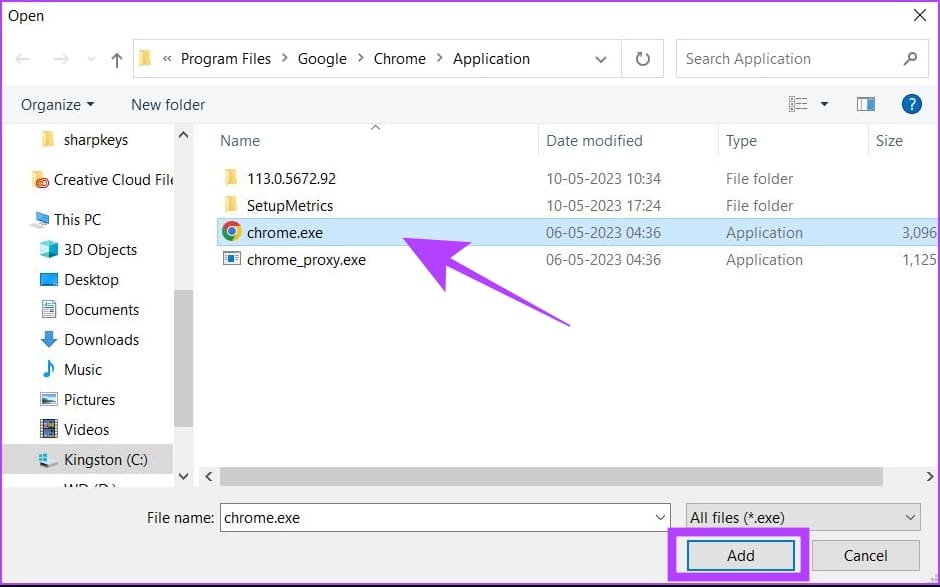The width and height of the screenshot is (940, 587).
Task: Expand the File name dropdown arrow
Action: [660, 517]
